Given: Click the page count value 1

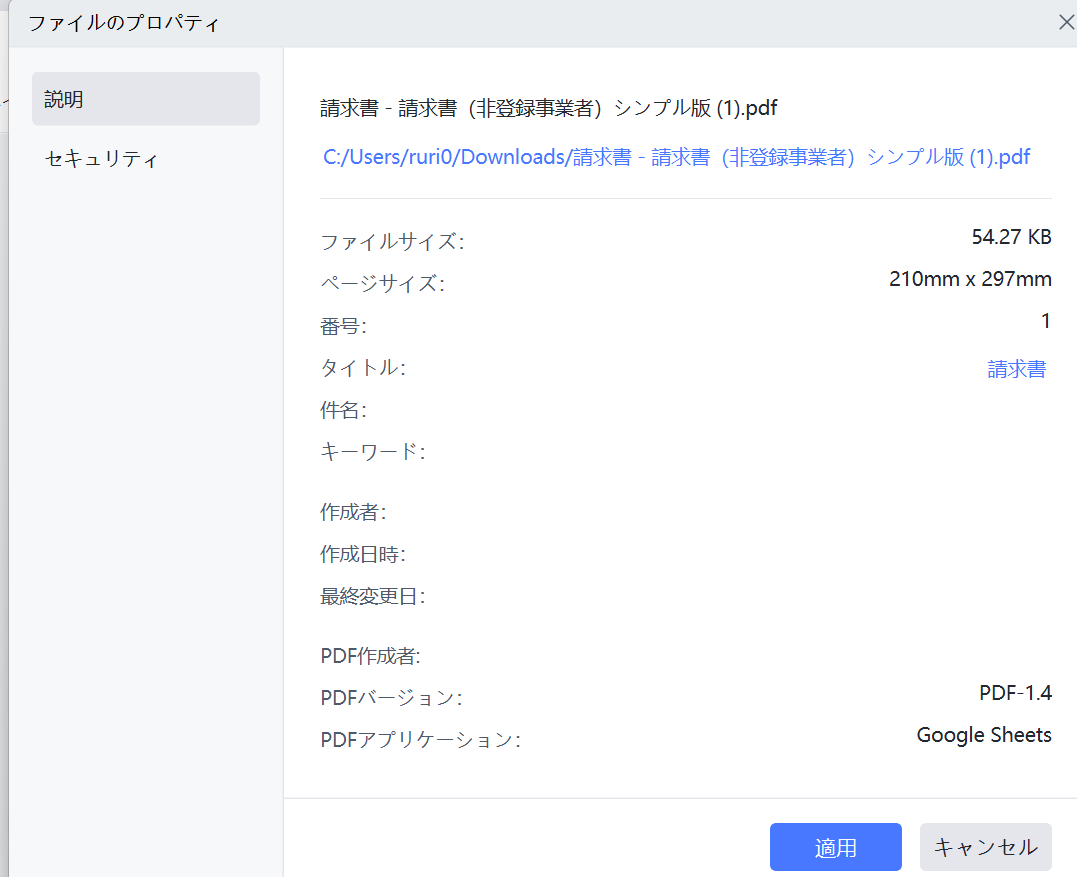Looking at the screenshot, I should pos(1045,321).
